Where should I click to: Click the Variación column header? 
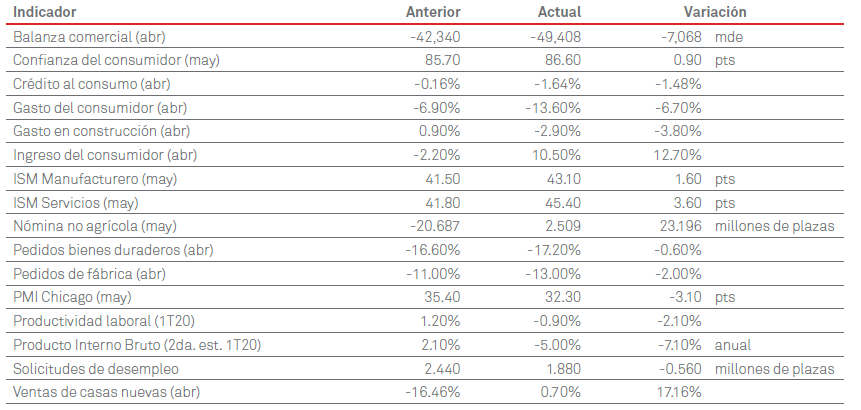pos(715,12)
